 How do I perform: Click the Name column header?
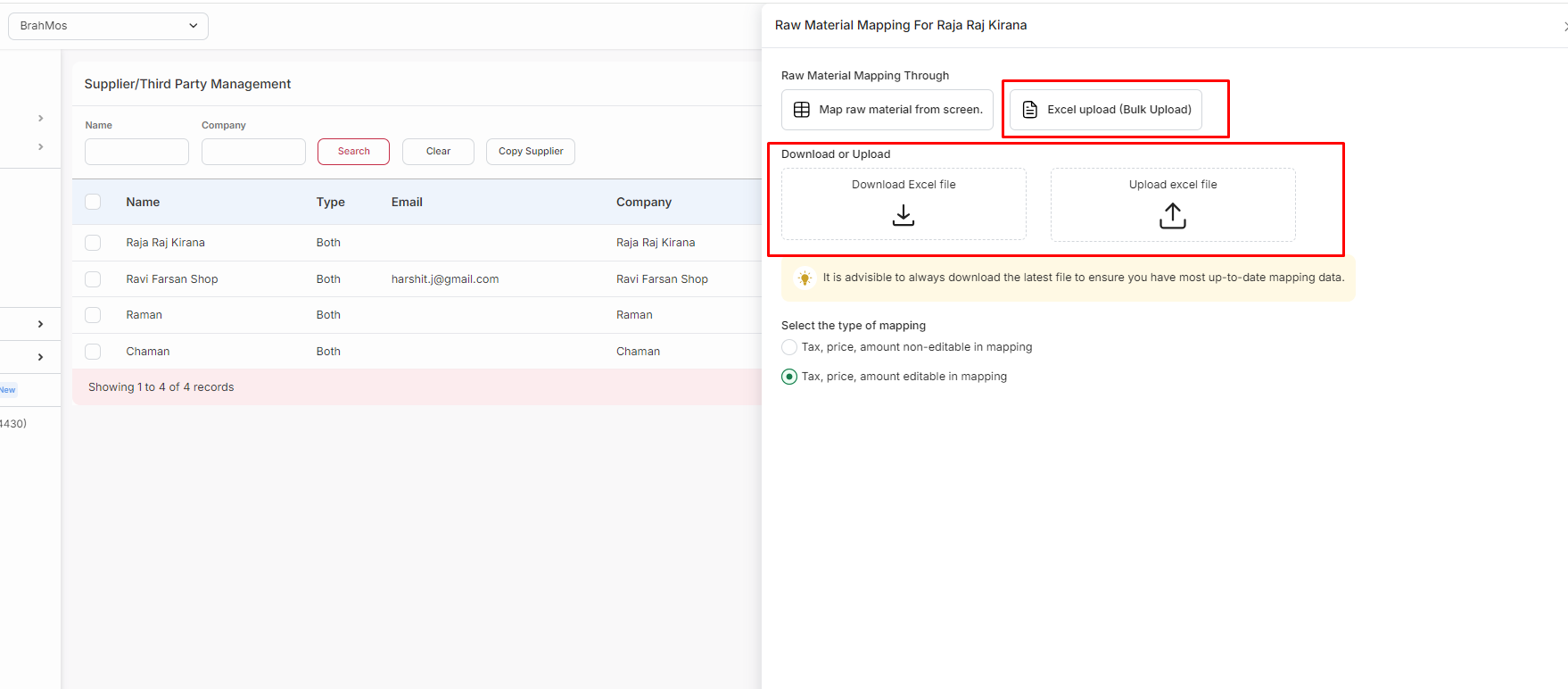point(143,203)
